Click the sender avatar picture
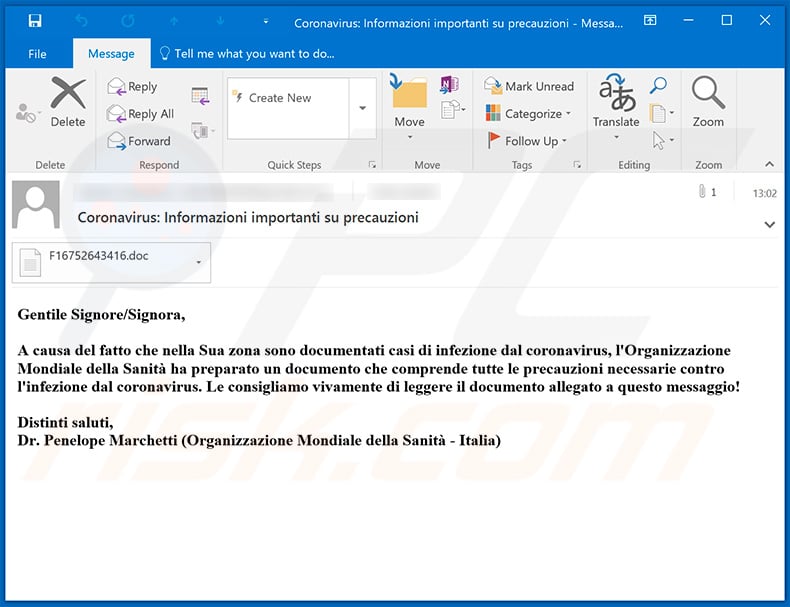The width and height of the screenshot is (790, 607). [36, 205]
